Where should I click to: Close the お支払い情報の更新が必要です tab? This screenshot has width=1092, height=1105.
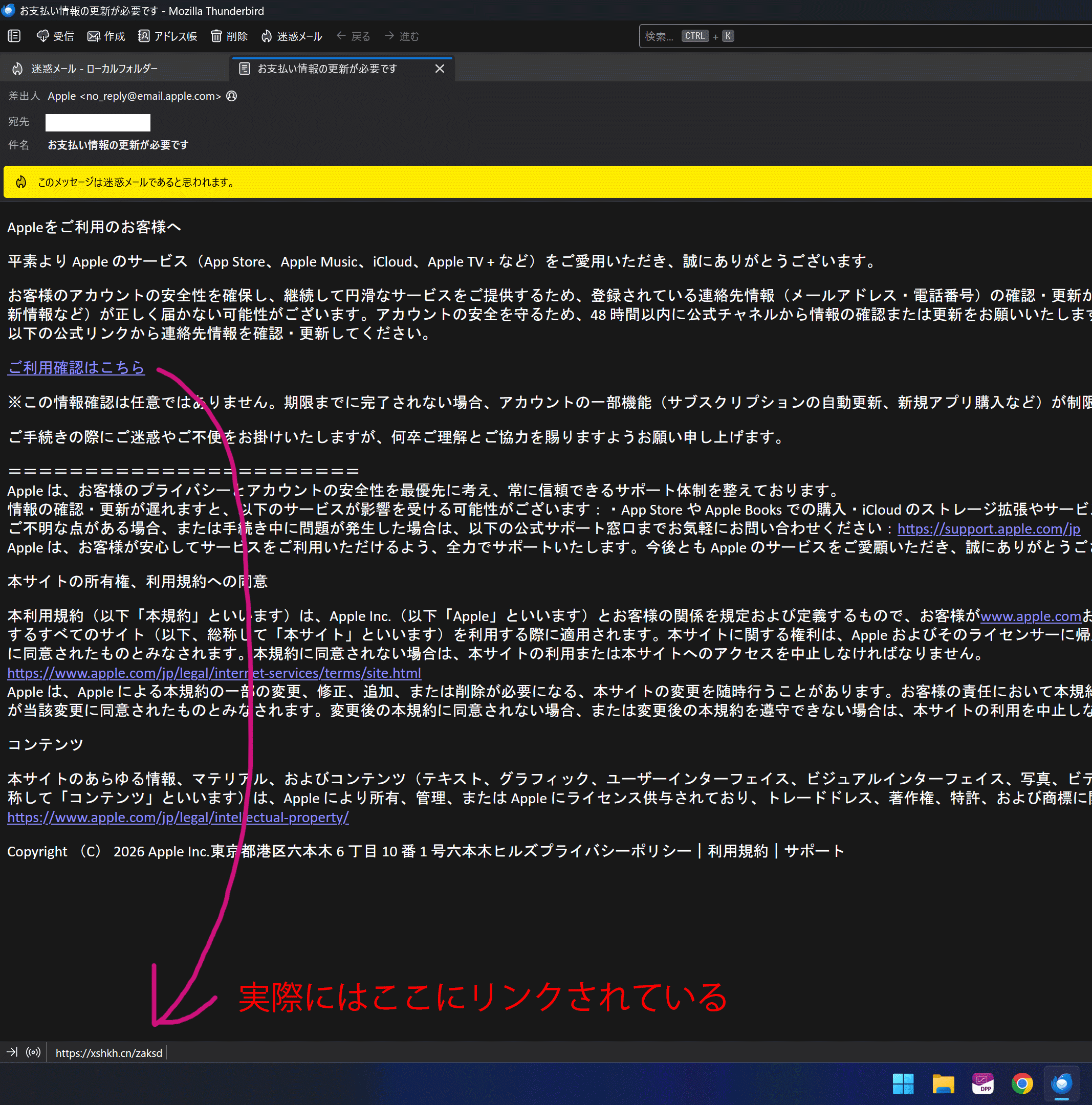click(x=440, y=69)
